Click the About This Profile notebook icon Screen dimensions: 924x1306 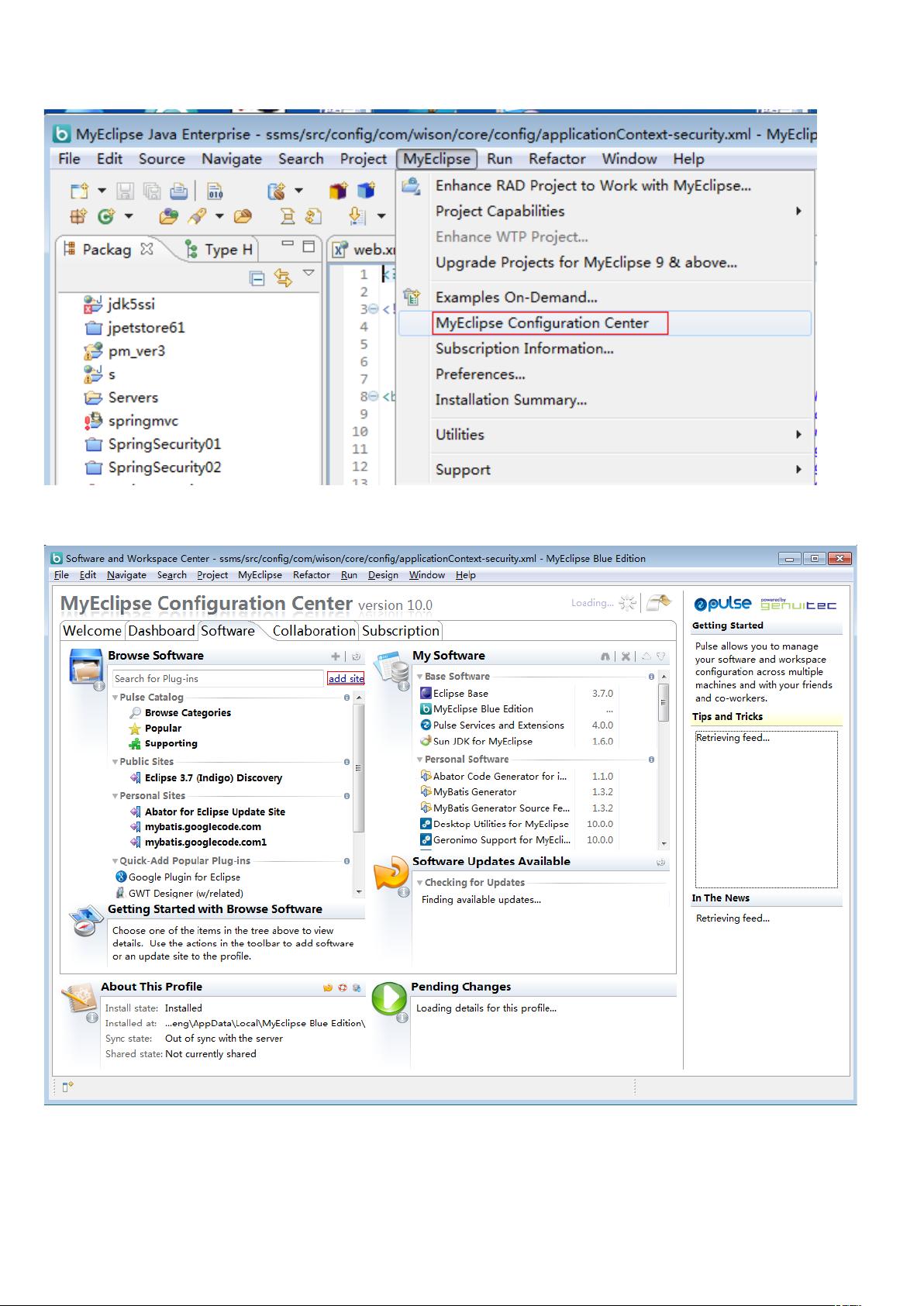(x=78, y=1000)
